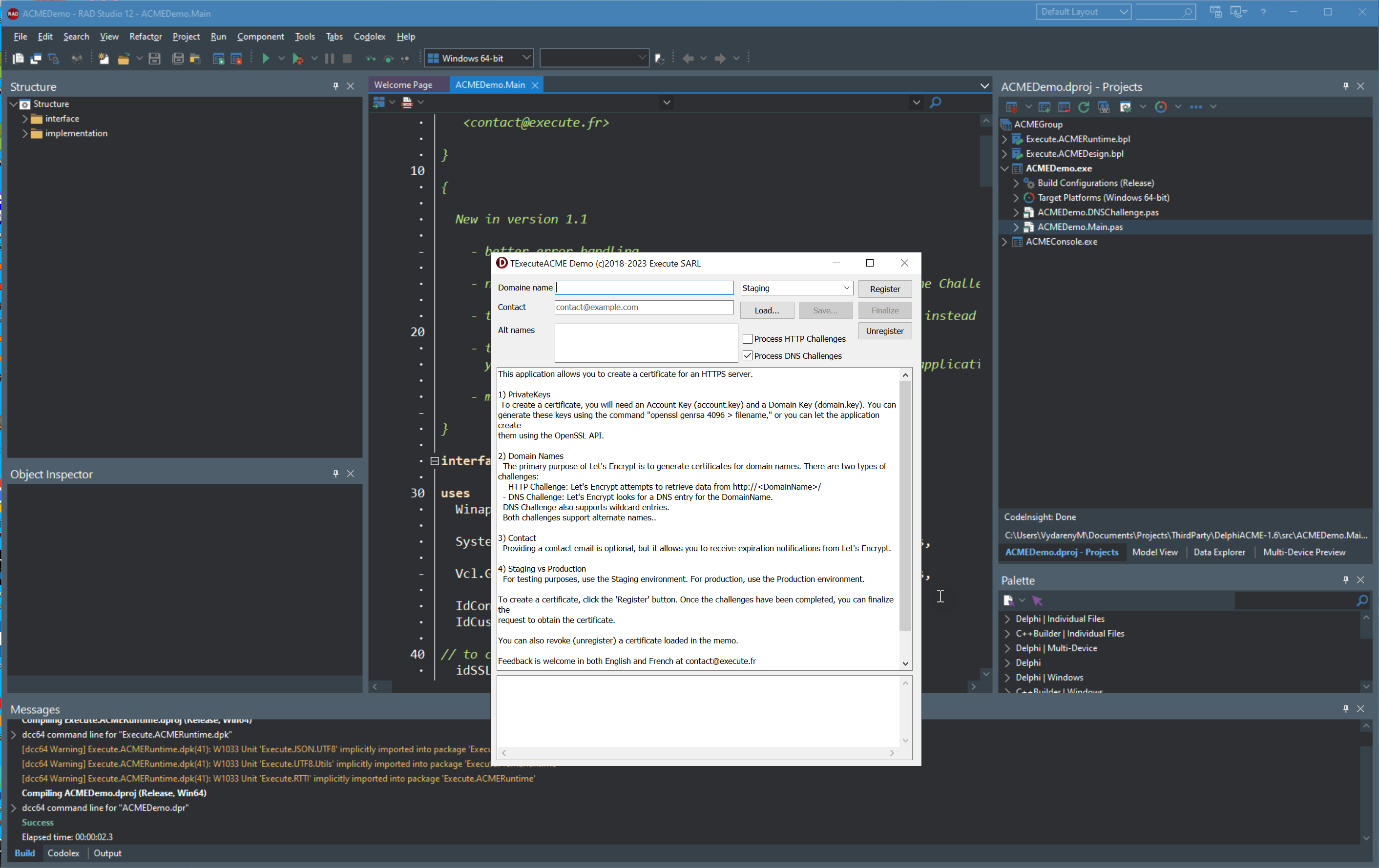
Task: Click the target platform circle icon in Projects toolbar
Action: coord(1161,107)
